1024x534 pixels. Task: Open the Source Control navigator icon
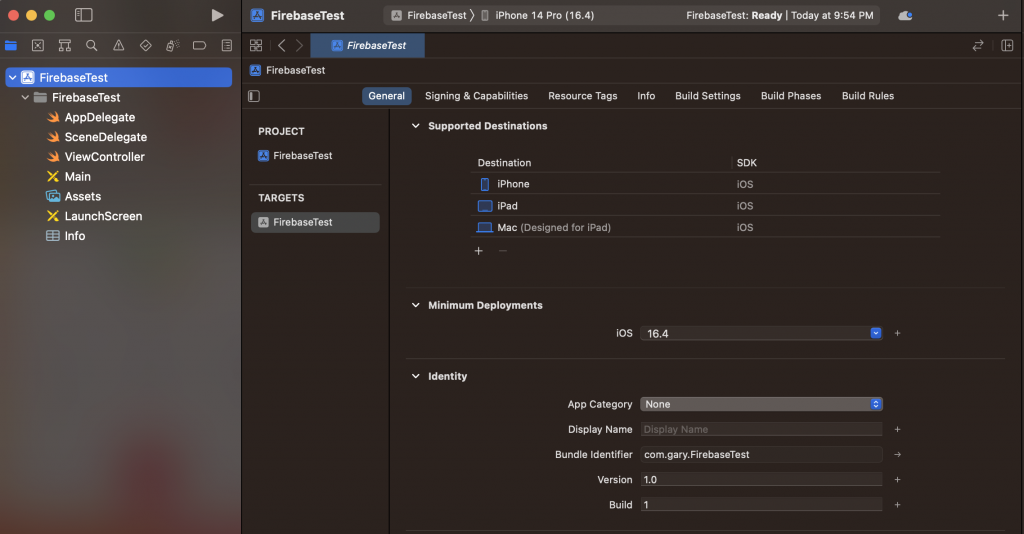[38, 45]
